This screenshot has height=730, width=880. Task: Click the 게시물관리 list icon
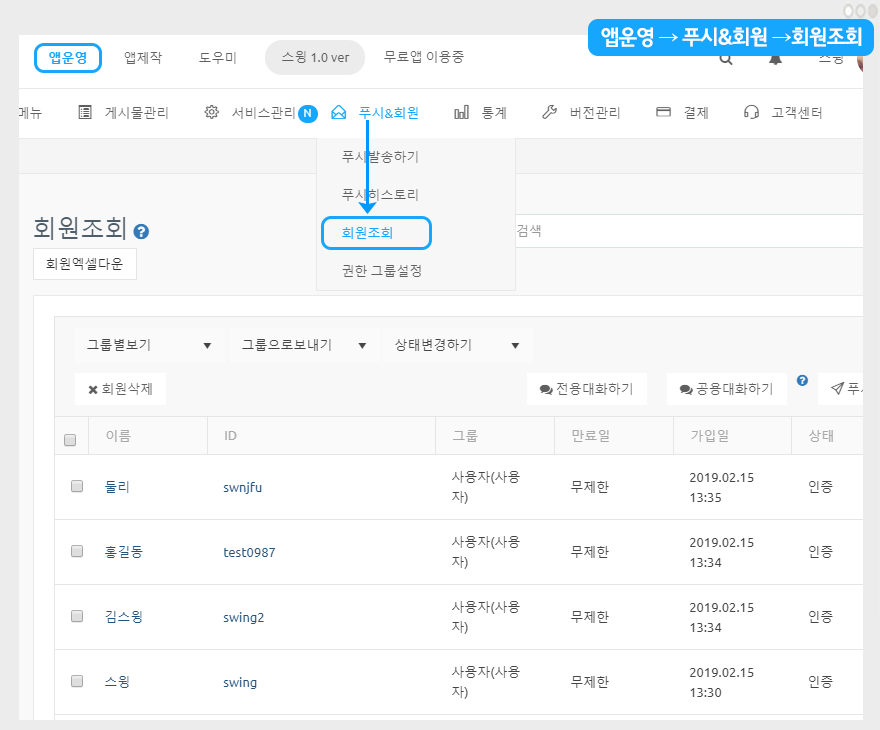tap(85, 113)
